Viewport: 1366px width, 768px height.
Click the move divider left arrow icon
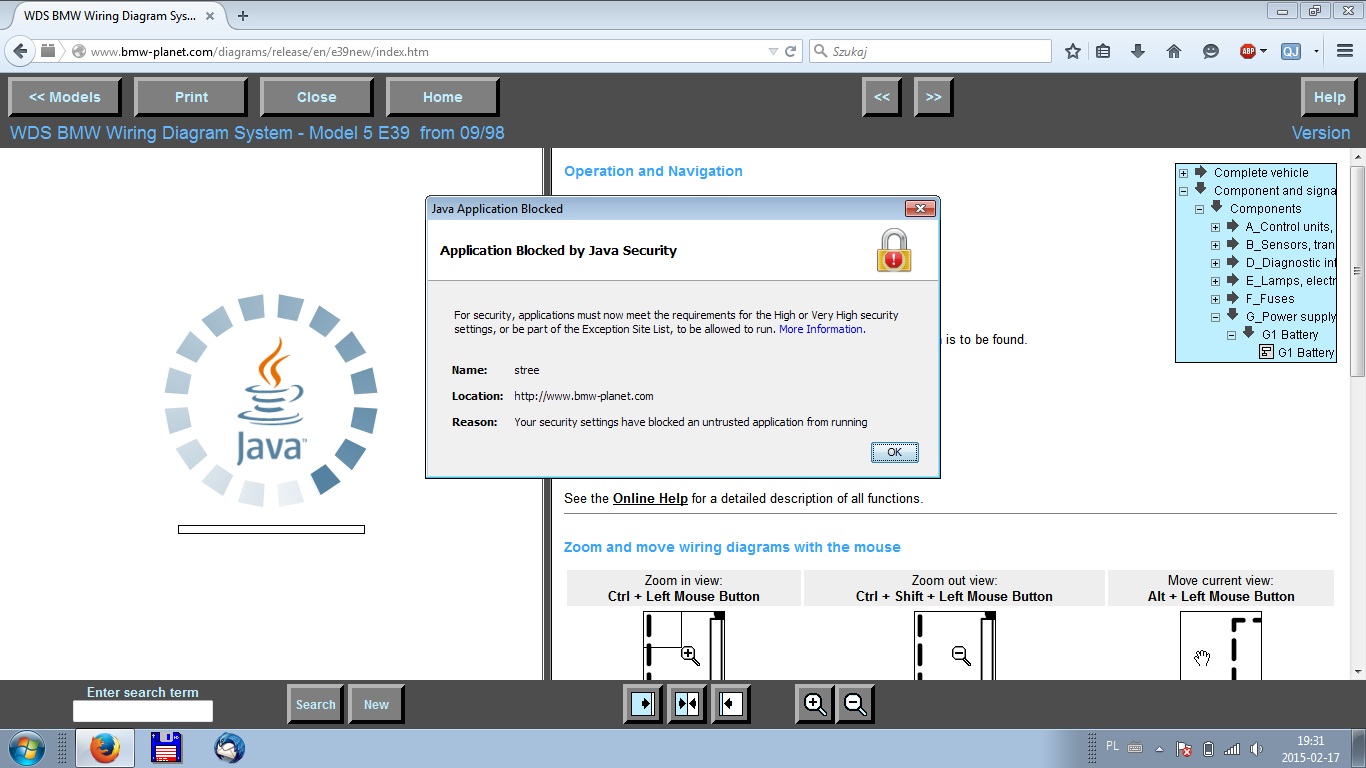pyautogui.click(x=731, y=704)
